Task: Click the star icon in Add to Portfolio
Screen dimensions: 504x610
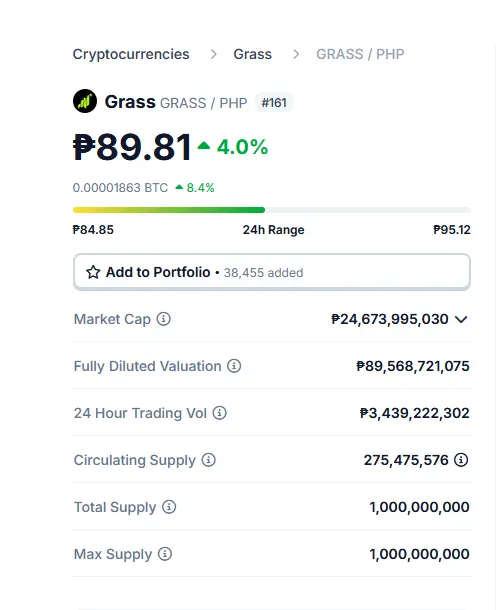Action: coord(93,272)
